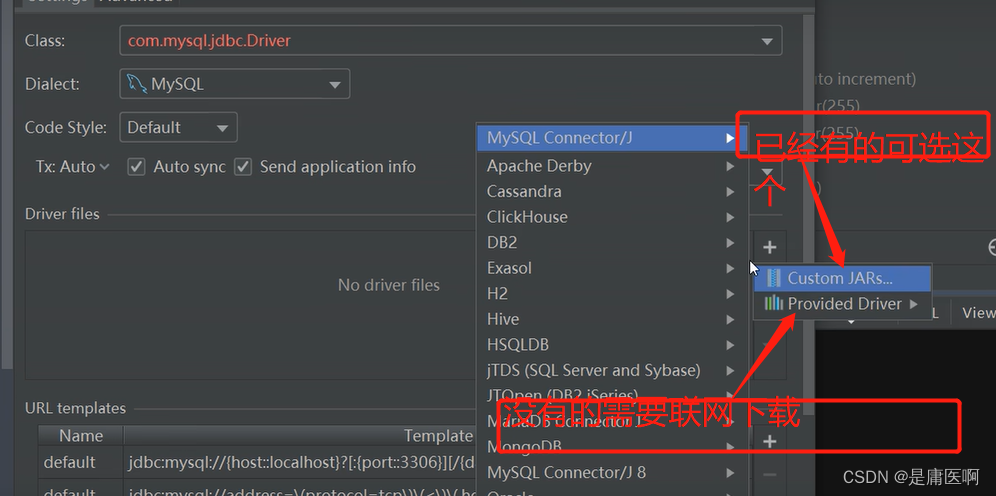Expand the HSQLDB submenu arrow

click(730, 345)
